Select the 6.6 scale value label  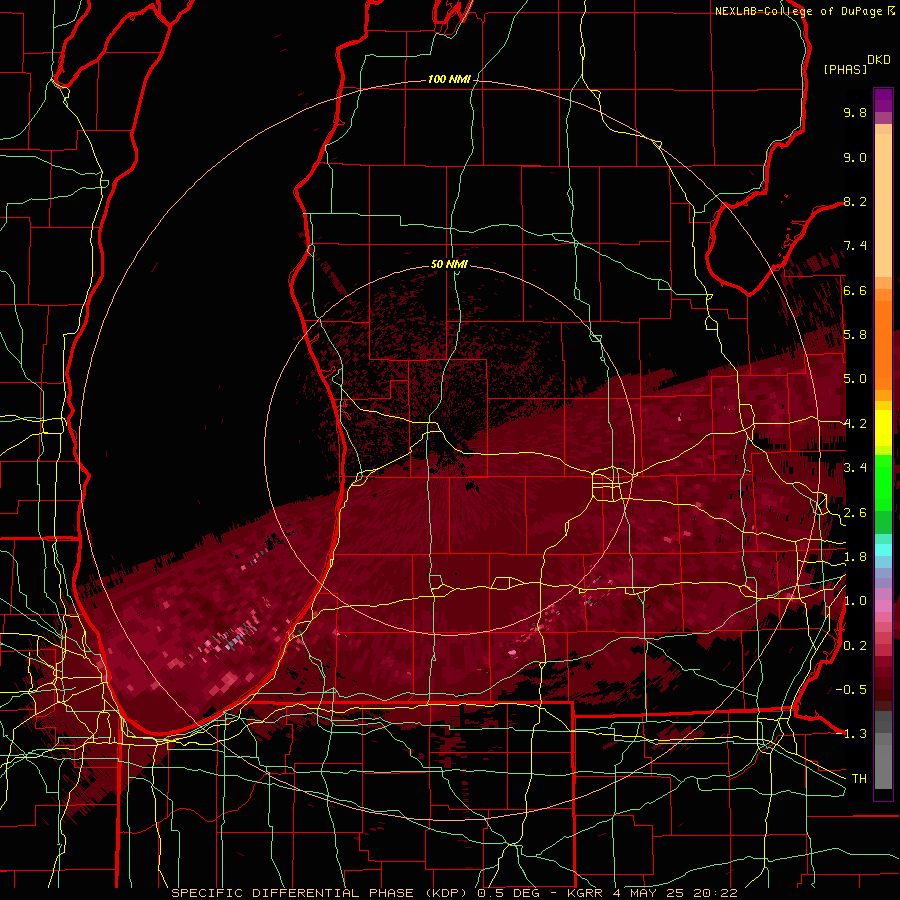(855, 290)
